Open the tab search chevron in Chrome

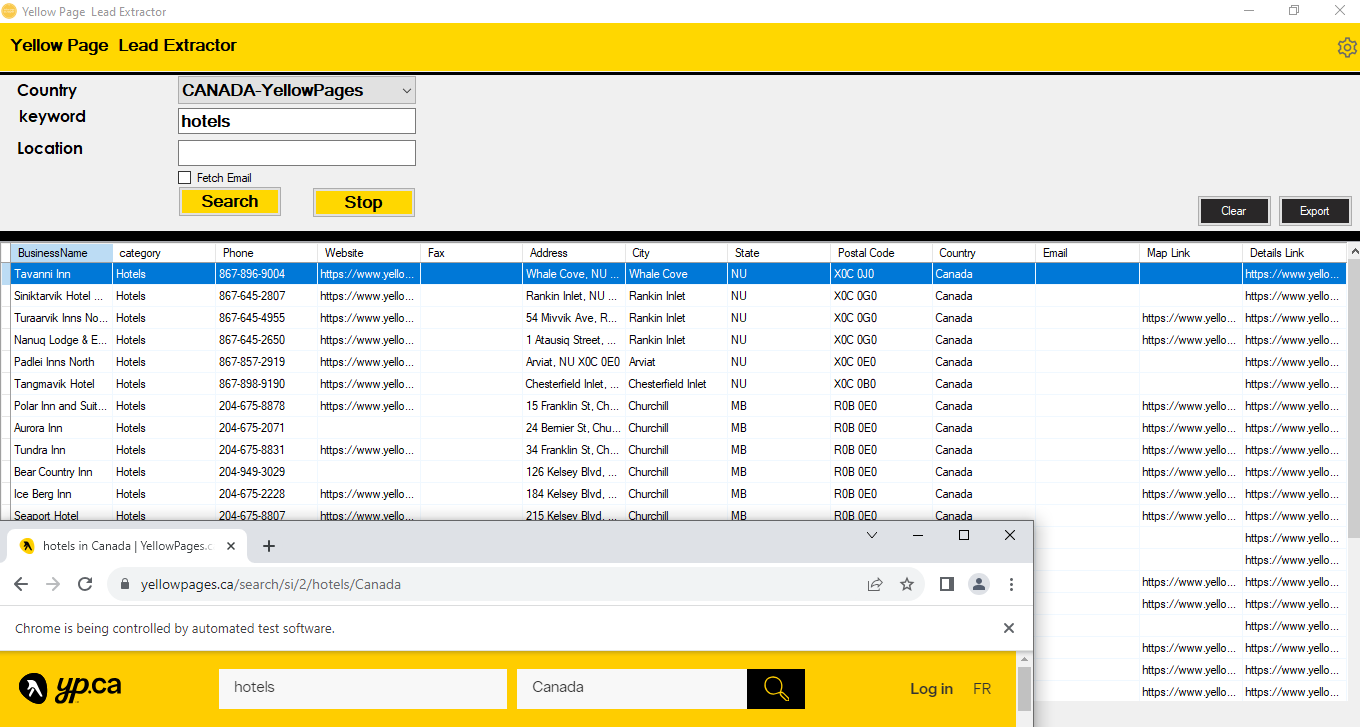871,535
